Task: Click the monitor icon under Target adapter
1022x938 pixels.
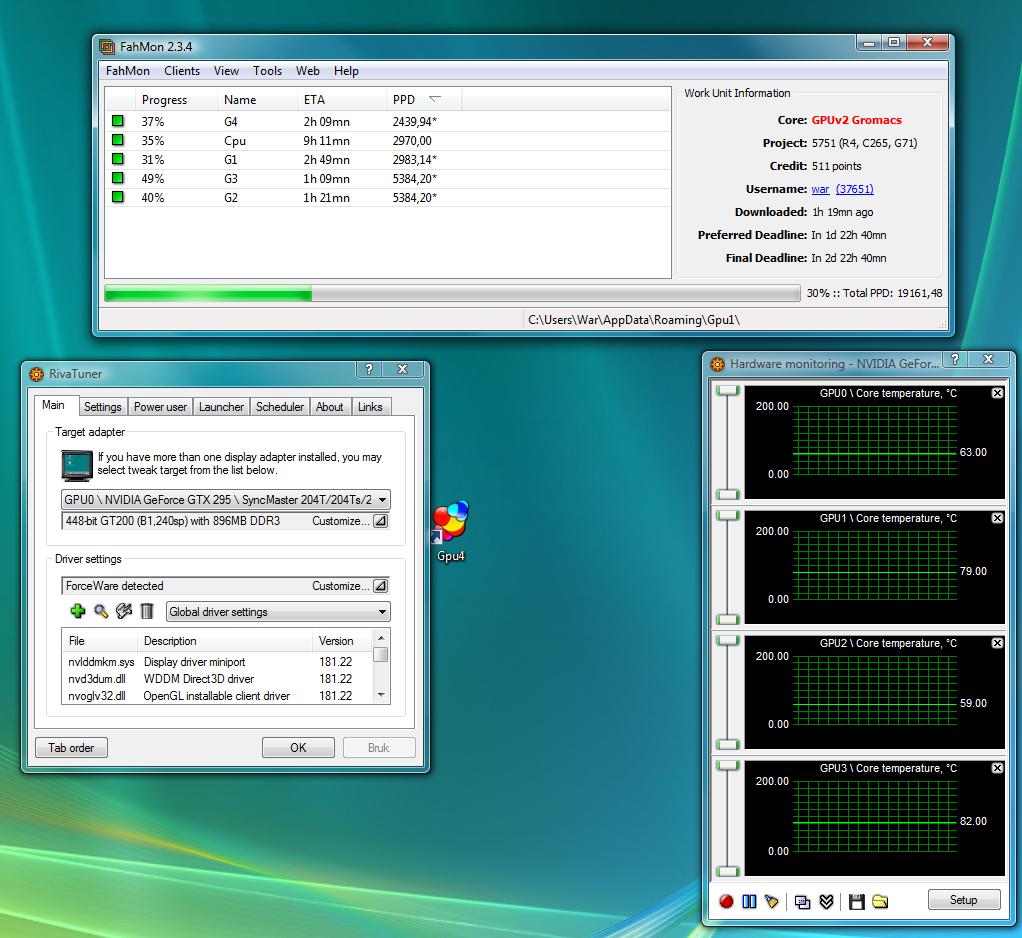Action: click(77, 465)
